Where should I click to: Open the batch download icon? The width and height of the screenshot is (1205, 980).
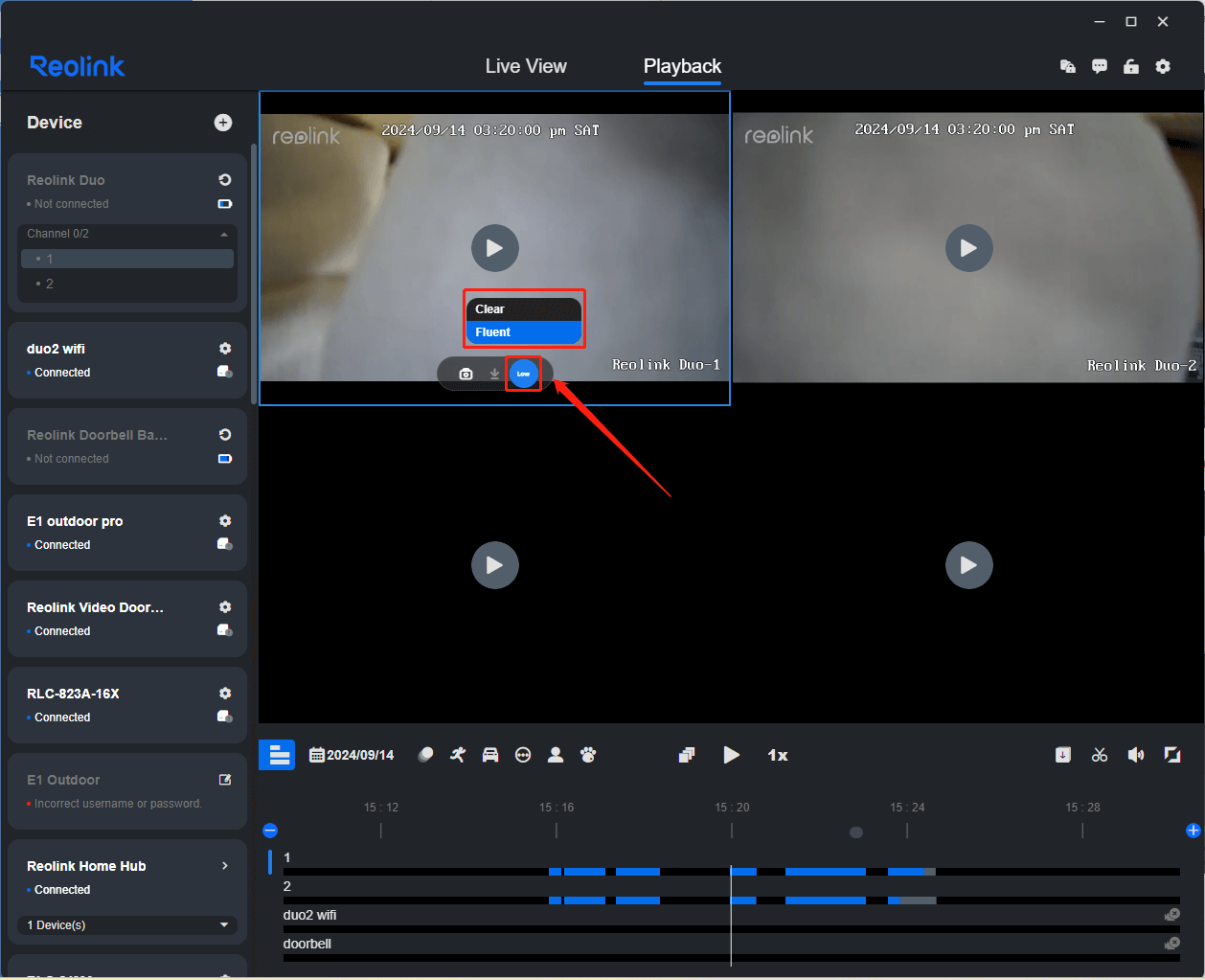(x=1063, y=755)
